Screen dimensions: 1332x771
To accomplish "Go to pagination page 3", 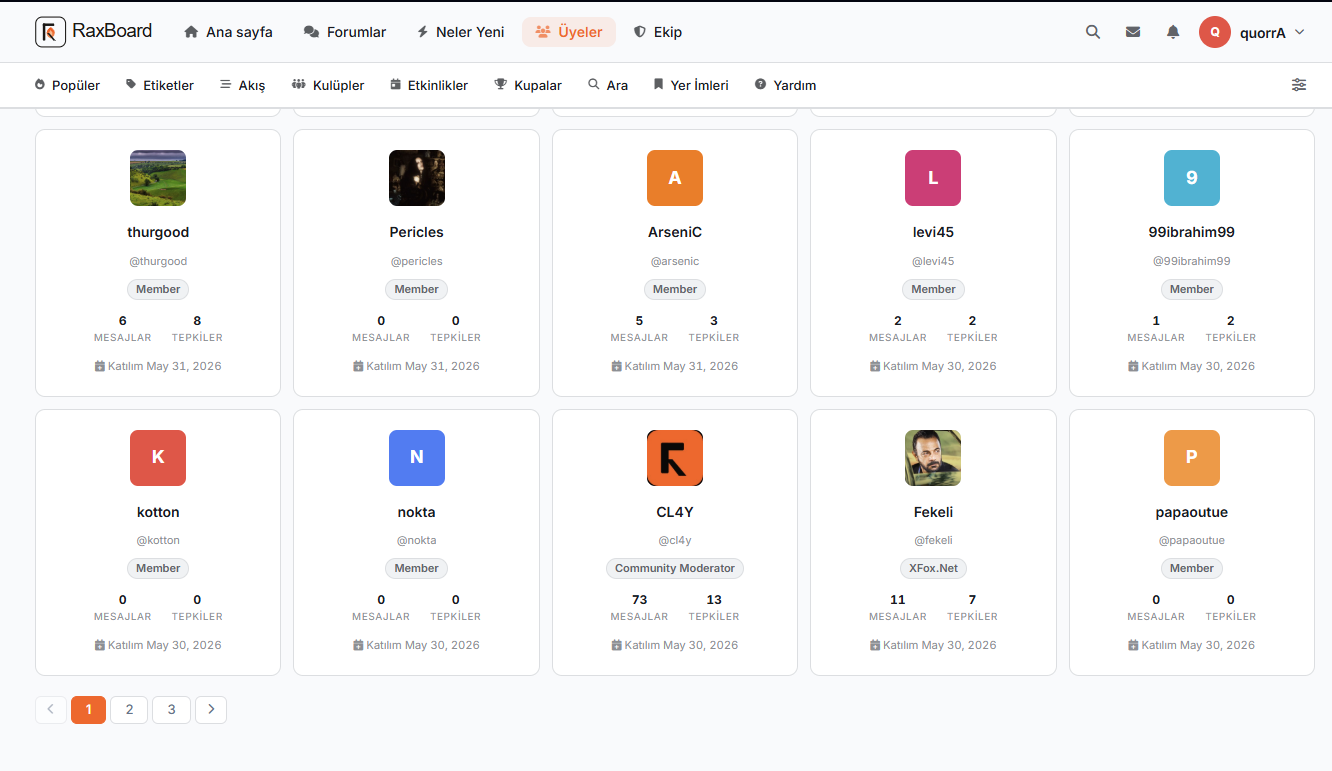I will click(172, 710).
